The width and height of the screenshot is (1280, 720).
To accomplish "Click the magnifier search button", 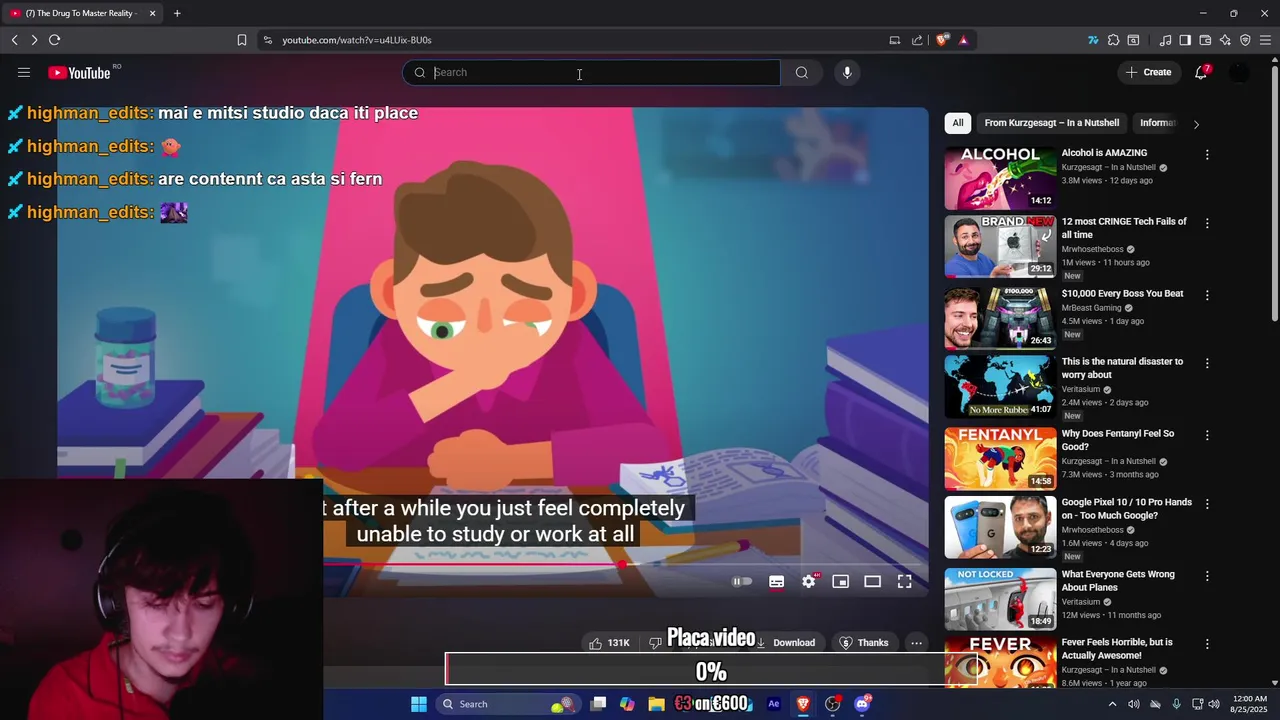I will coord(801,72).
